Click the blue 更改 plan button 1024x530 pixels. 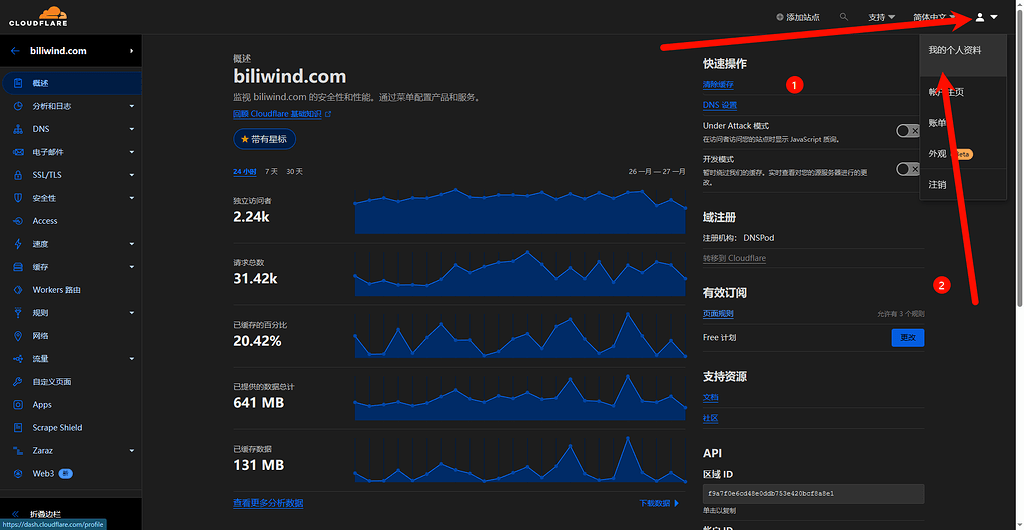tap(907, 338)
